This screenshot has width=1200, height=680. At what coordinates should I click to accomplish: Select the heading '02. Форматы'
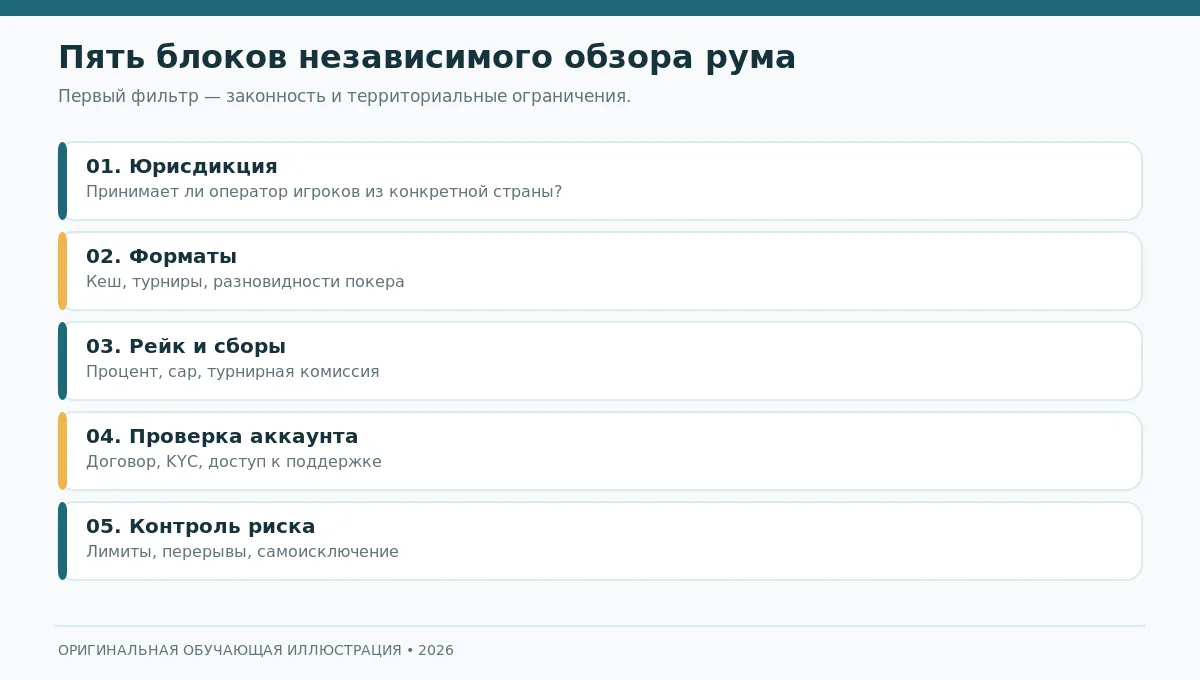pos(161,257)
